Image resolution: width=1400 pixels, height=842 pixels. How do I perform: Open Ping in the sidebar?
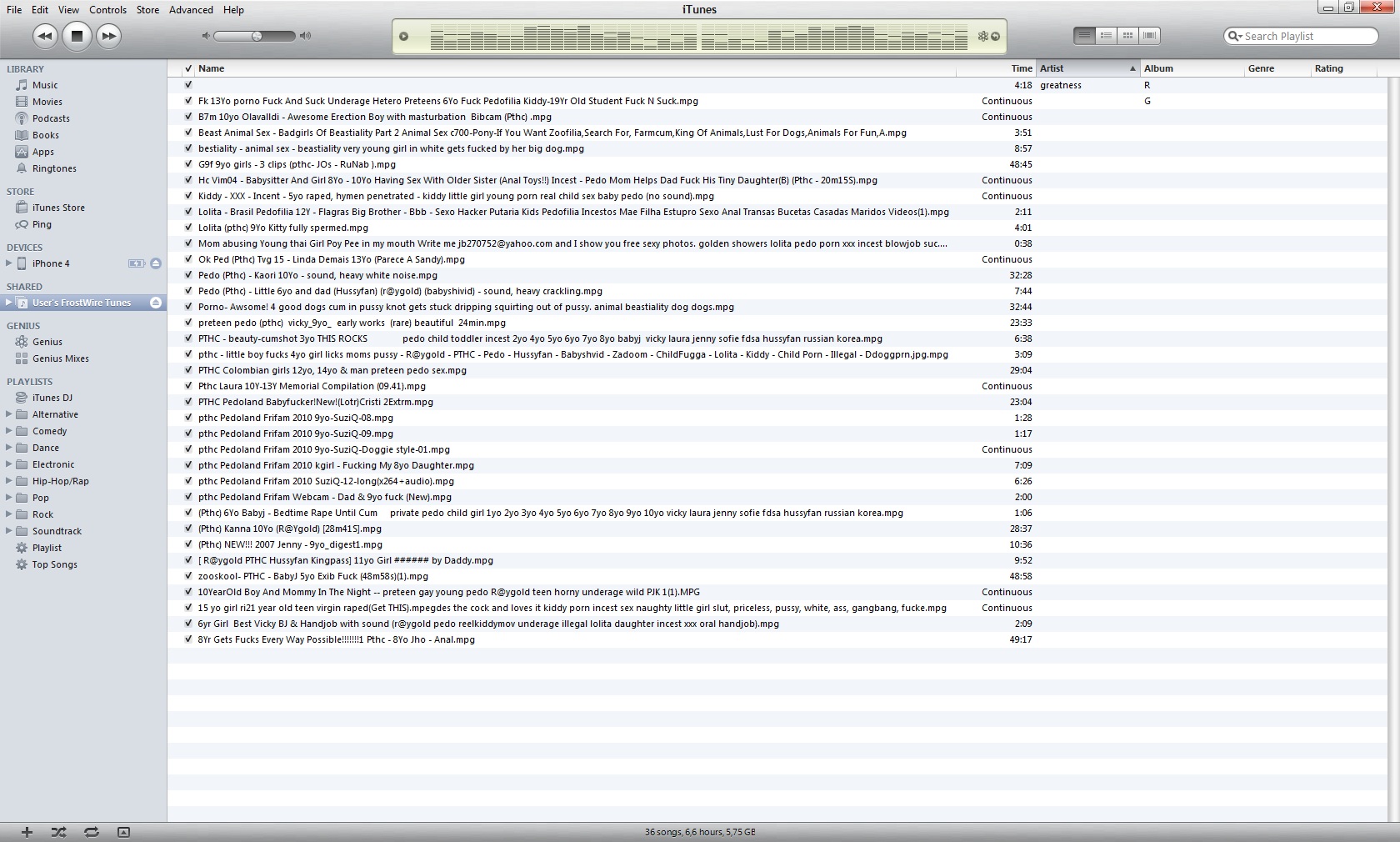(42, 224)
